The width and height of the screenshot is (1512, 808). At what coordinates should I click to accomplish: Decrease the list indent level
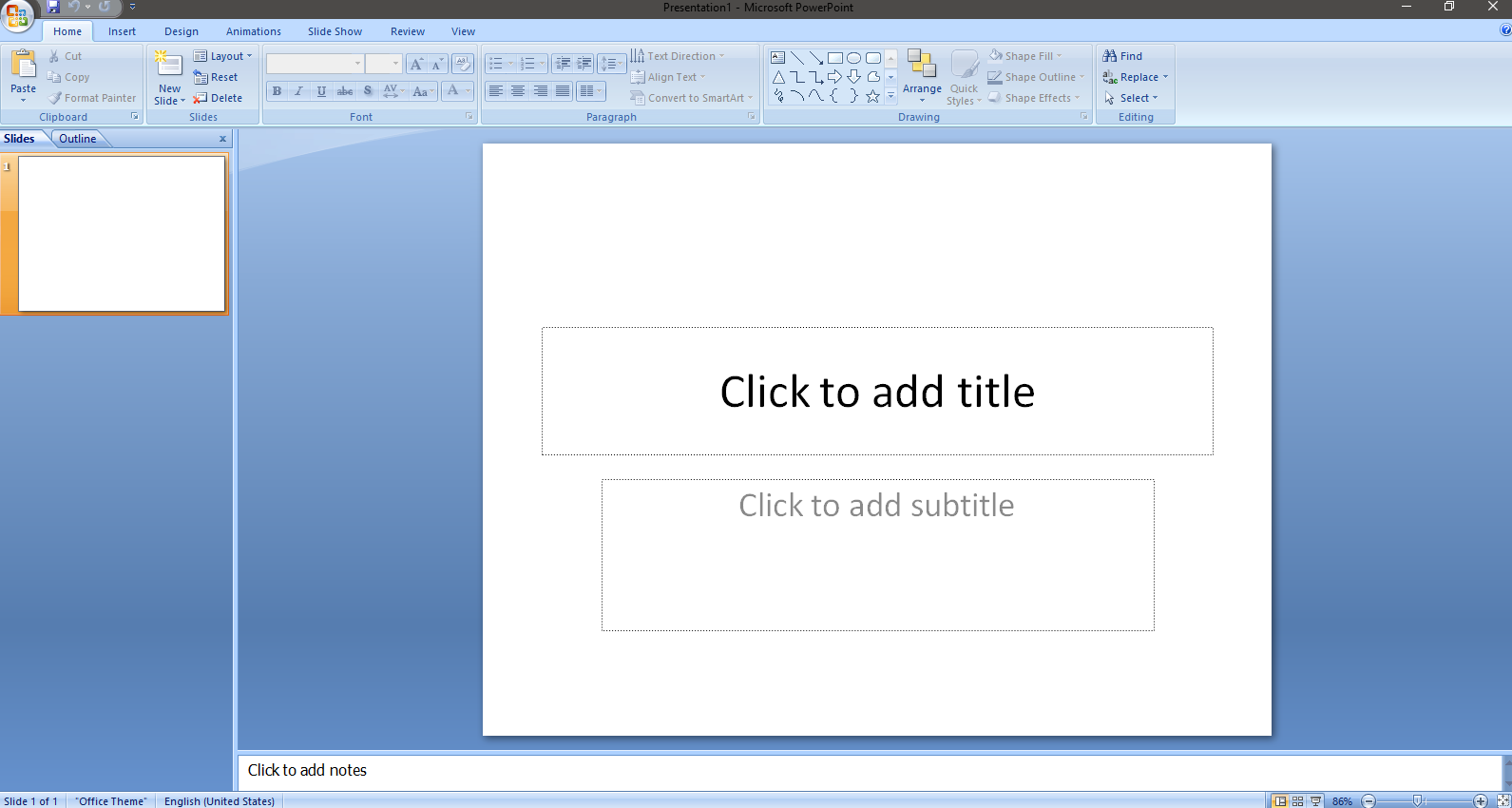coord(563,64)
